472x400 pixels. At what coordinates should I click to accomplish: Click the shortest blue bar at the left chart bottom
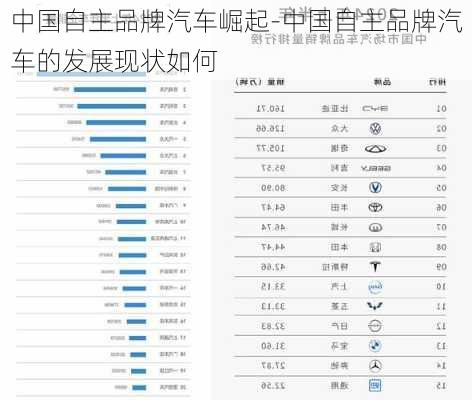139,387
